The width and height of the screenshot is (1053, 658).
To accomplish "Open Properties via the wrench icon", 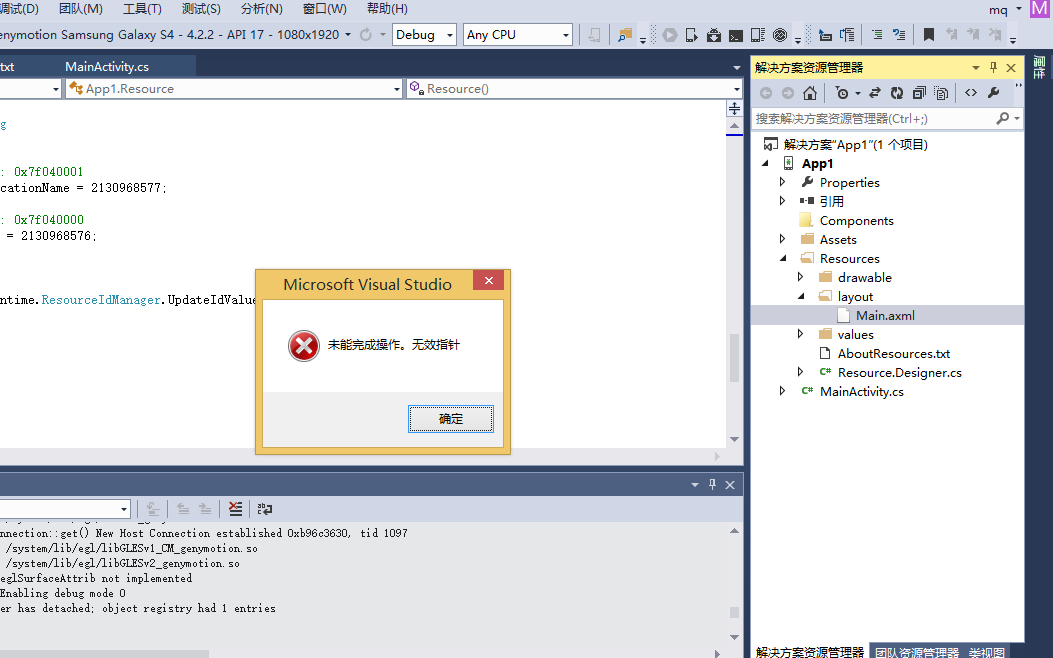I will click(x=993, y=93).
